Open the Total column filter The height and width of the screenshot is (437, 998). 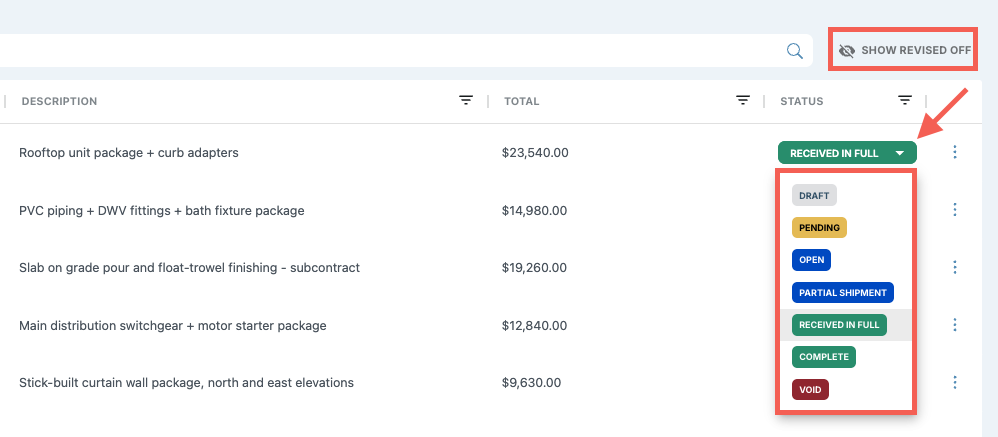(742, 101)
